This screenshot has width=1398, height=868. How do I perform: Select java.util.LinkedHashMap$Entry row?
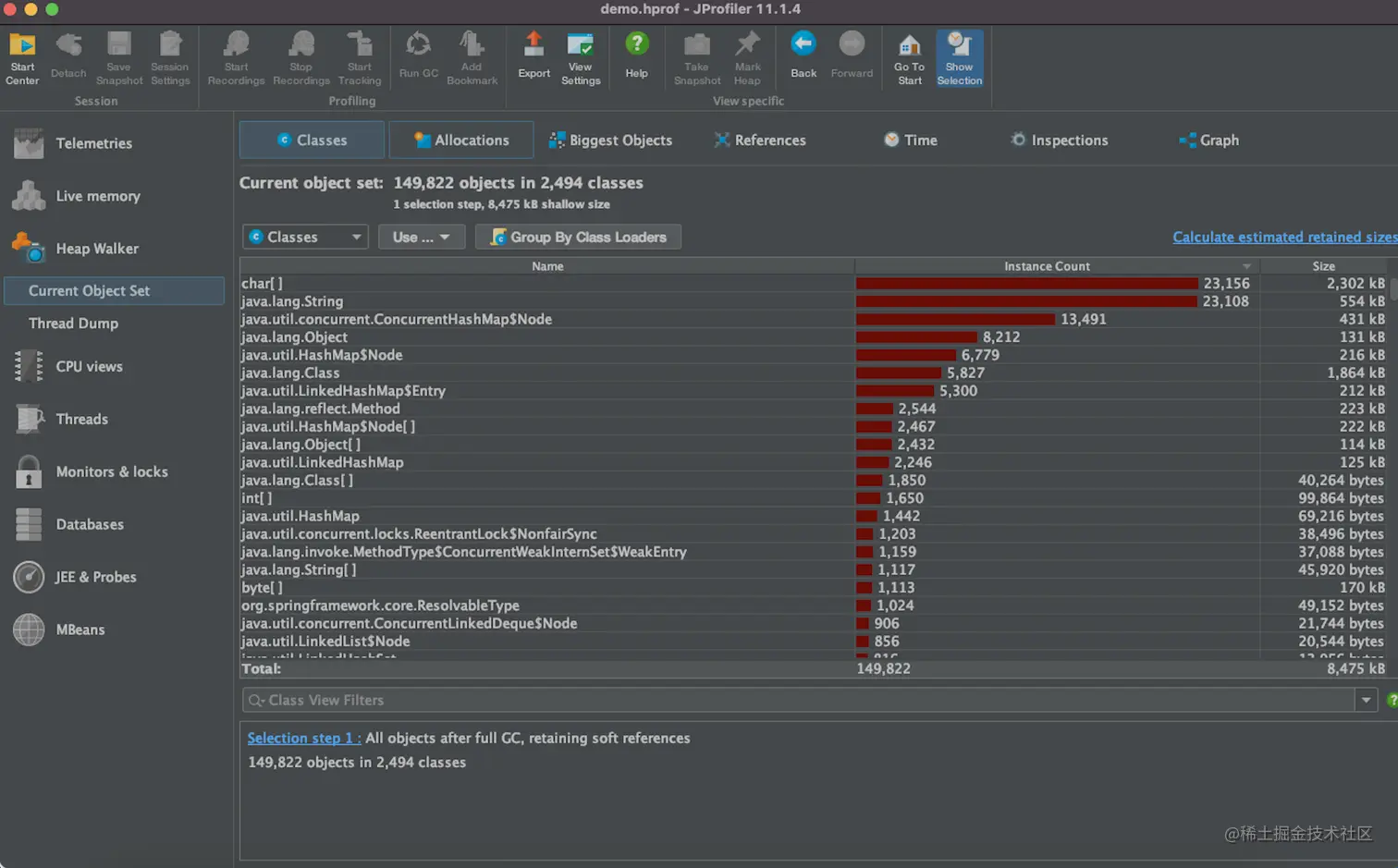tap(814, 391)
